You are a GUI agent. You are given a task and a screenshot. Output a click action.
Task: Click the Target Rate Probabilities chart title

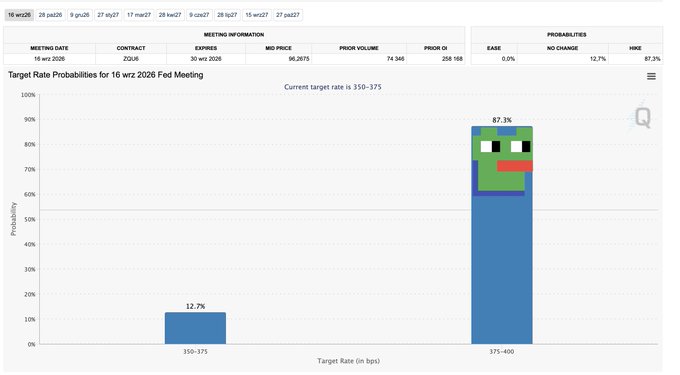point(105,75)
